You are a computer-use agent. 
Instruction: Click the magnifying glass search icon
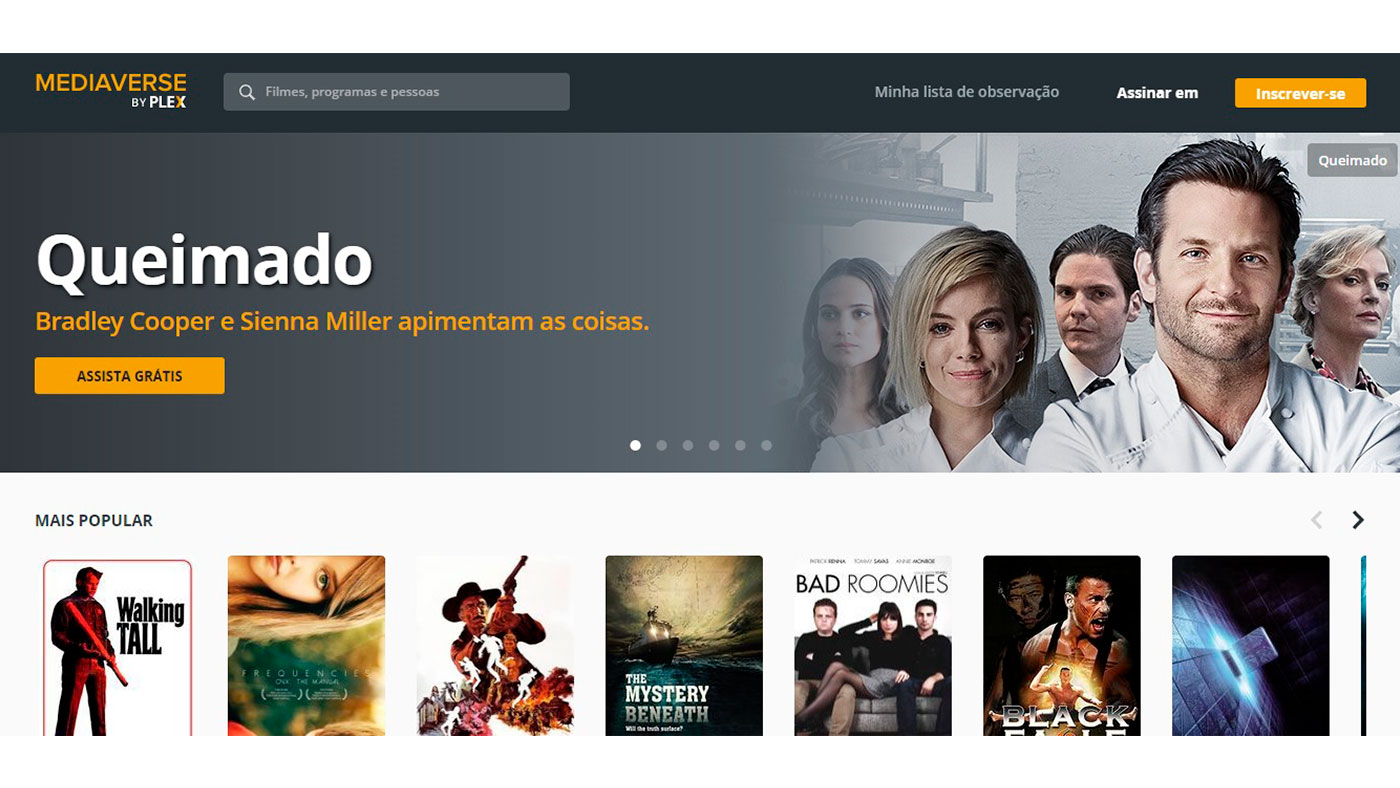tap(247, 92)
